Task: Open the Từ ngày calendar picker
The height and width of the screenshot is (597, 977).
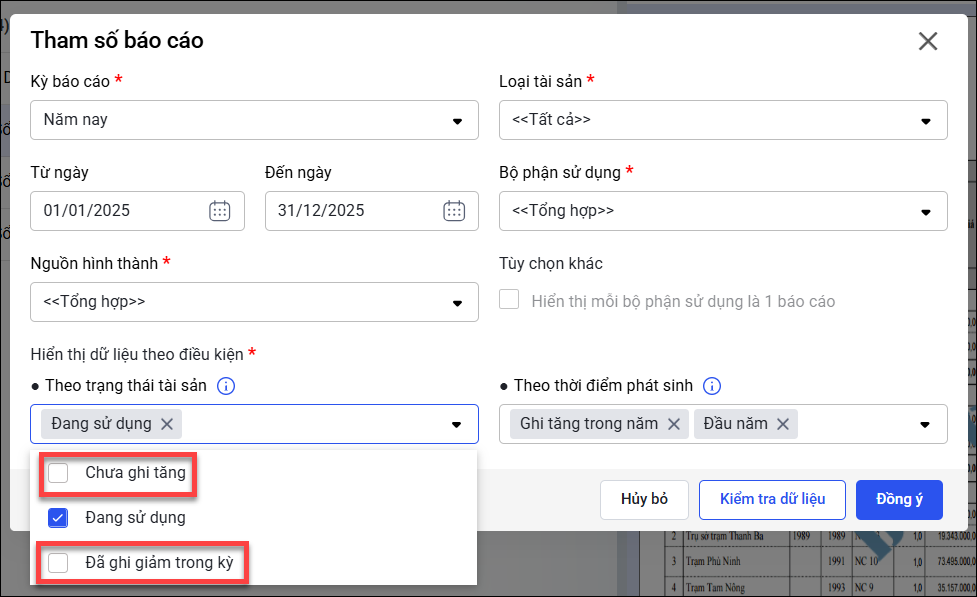Action: tap(220, 211)
